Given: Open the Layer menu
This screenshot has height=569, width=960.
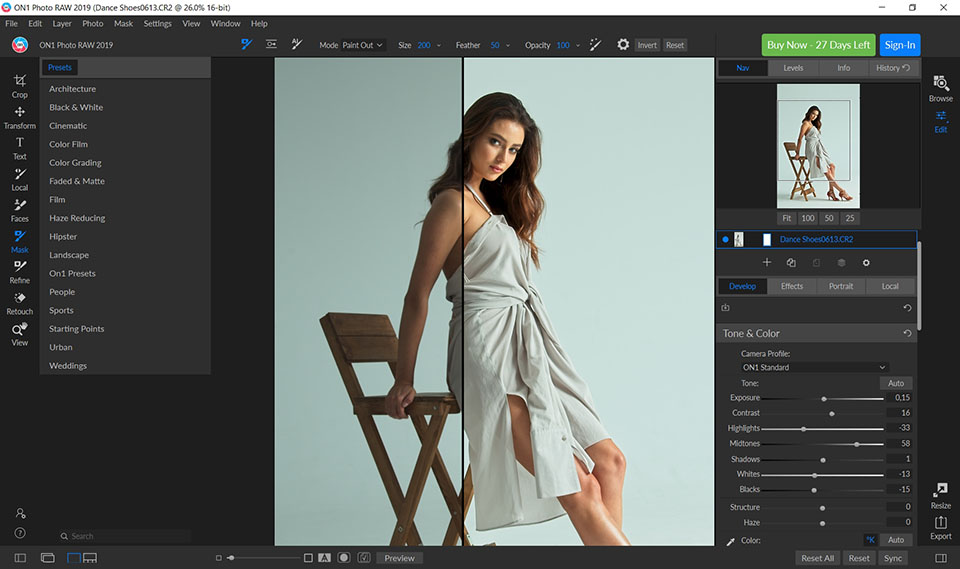Looking at the screenshot, I should tap(62, 23).
